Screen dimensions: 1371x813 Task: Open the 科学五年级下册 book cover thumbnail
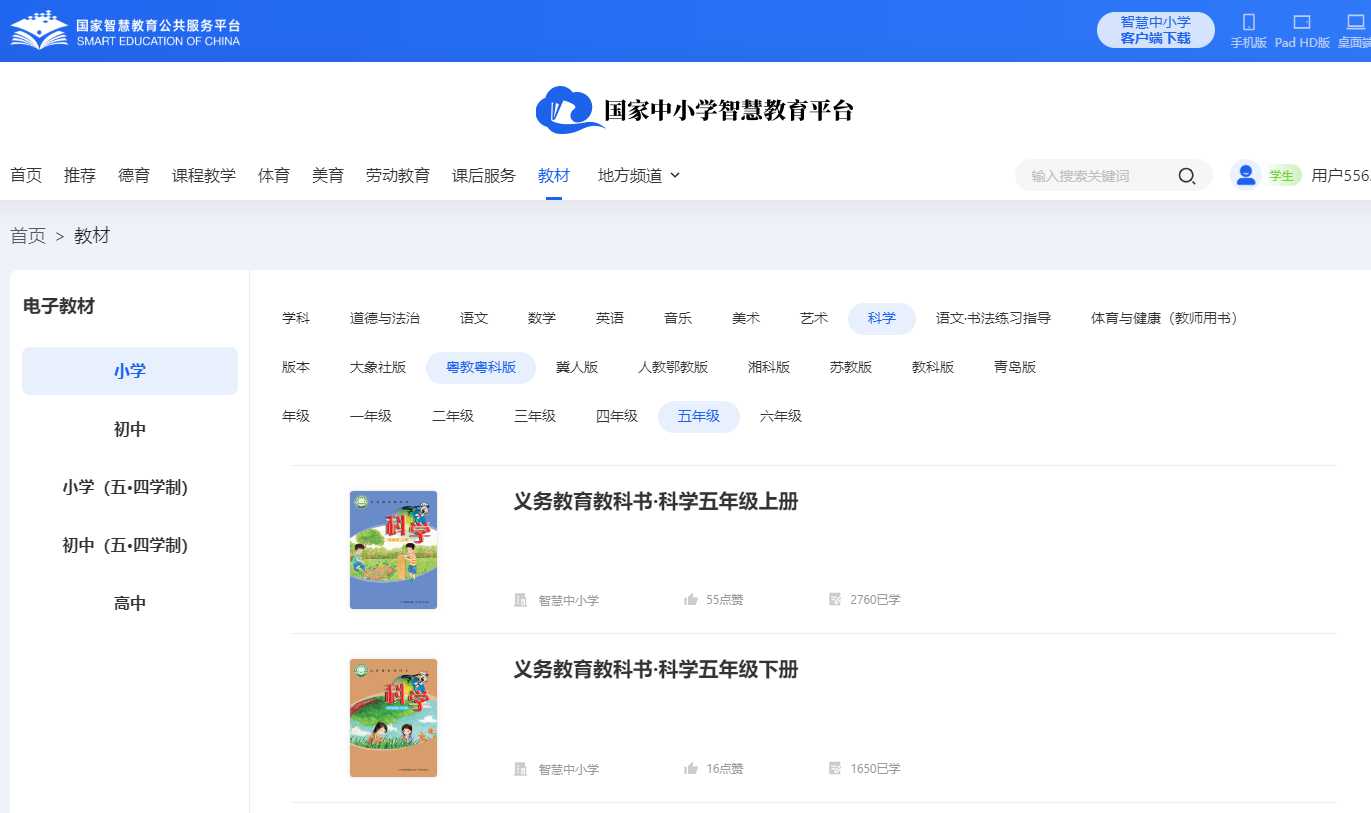click(393, 718)
